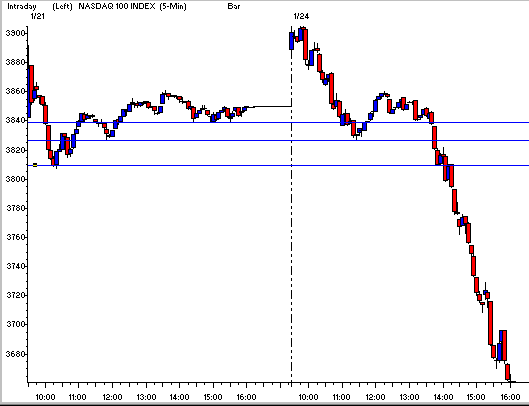Click the 3820 price axis label
The height and width of the screenshot is (406, 529).
(x=15, y=150)
